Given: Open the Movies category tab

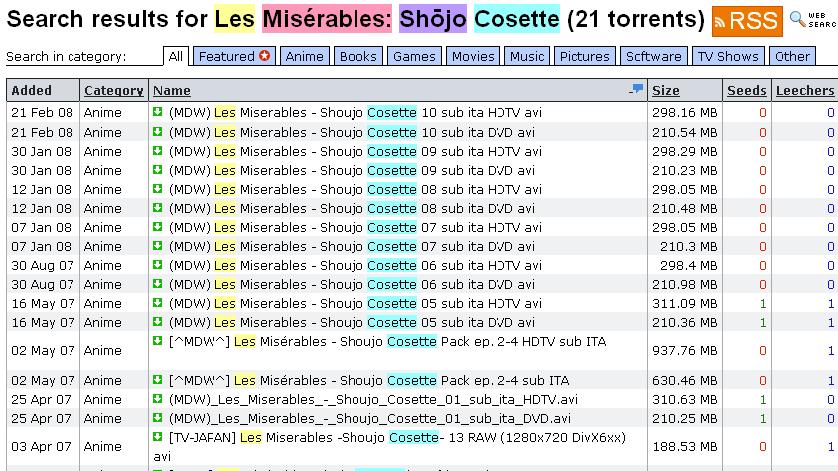Looking at the screenshot, I should 473,56.
